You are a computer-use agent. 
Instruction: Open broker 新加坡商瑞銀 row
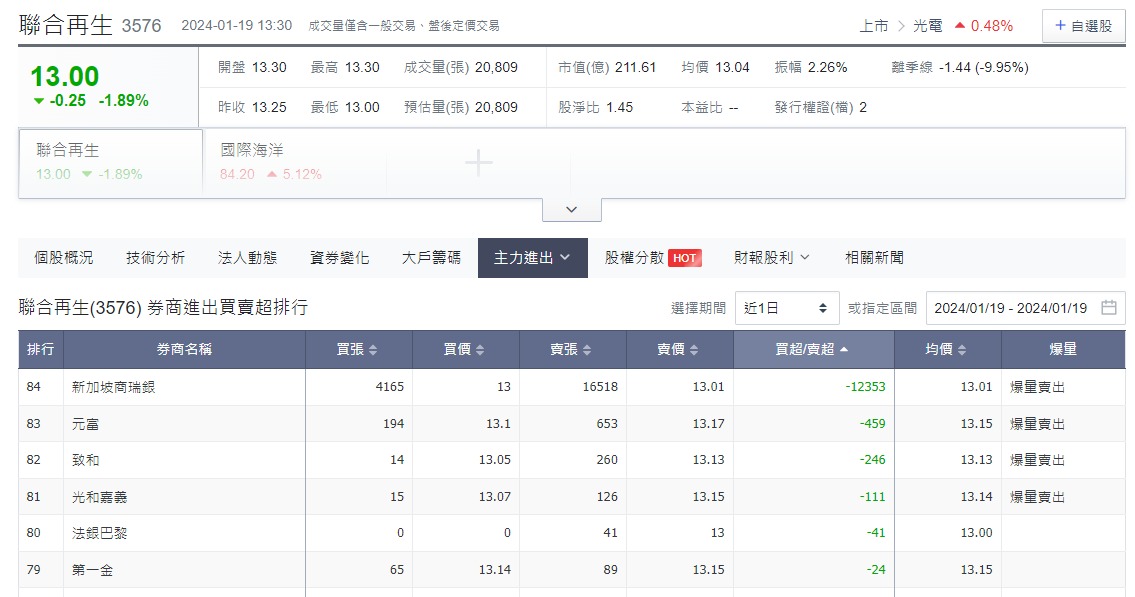coord(114,387)
